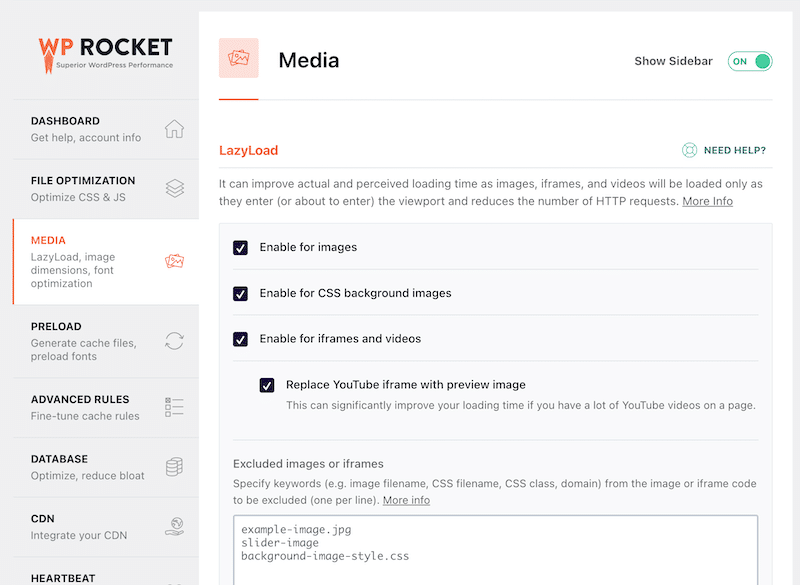Click the Media header image icon
Screen dimensions: 800x585
239,58
